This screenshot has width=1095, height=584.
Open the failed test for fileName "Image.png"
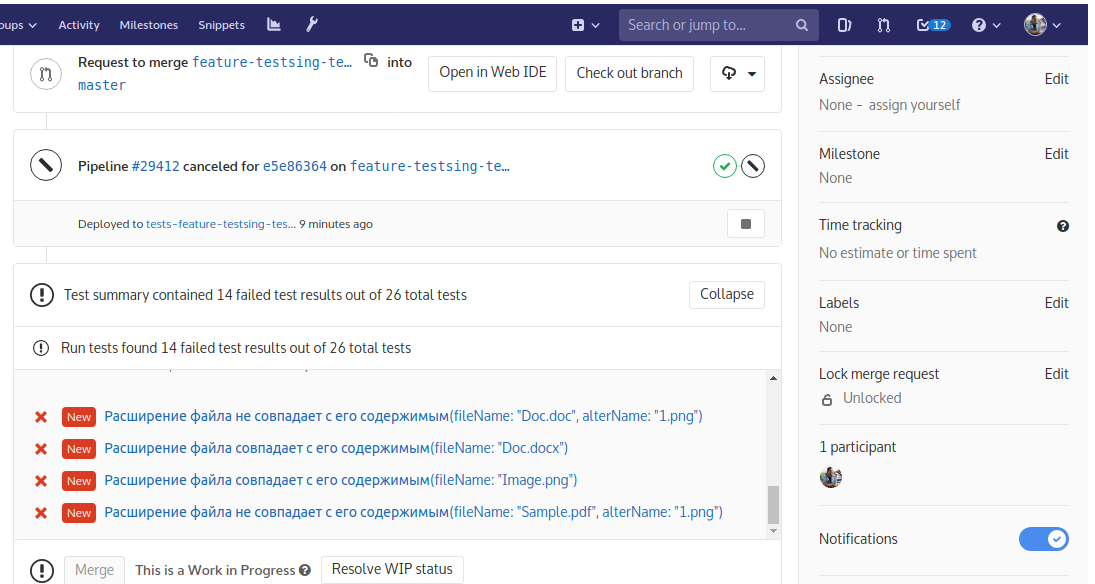pos(340,480)
